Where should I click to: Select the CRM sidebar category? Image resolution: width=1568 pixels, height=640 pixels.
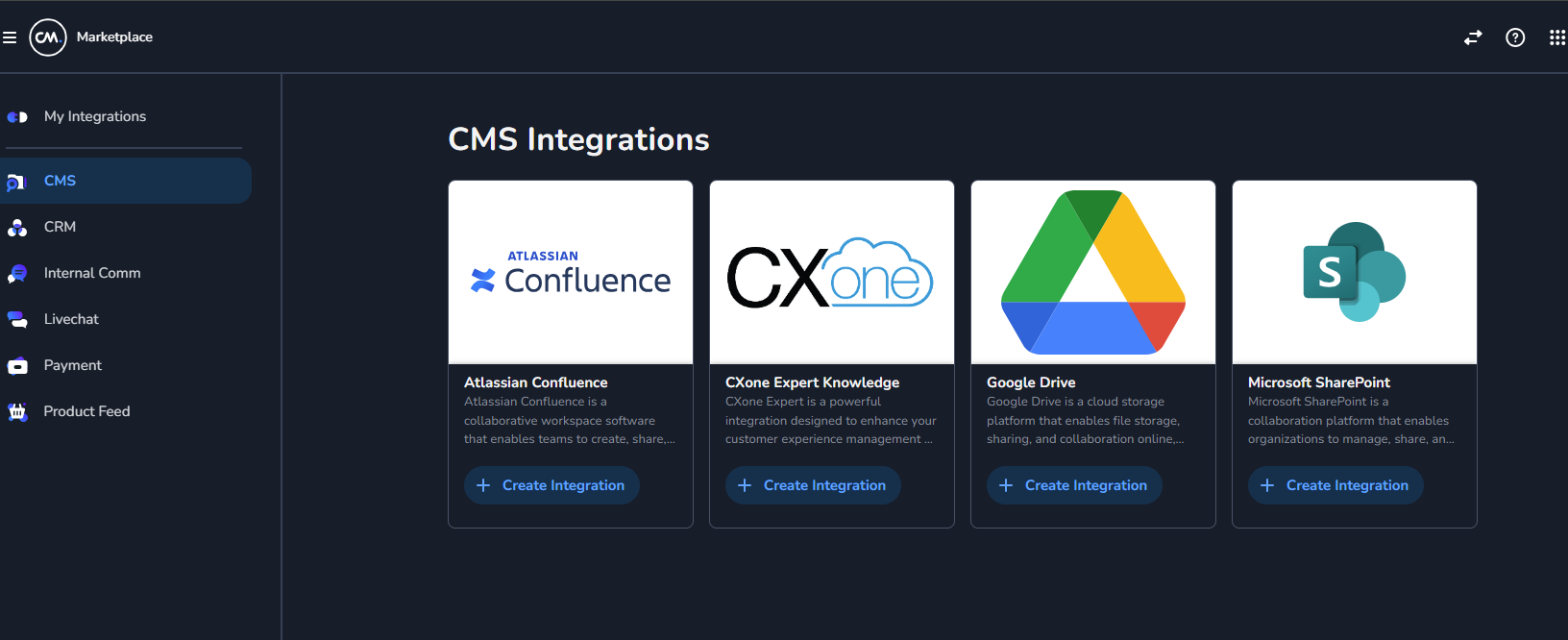point(60,227)
